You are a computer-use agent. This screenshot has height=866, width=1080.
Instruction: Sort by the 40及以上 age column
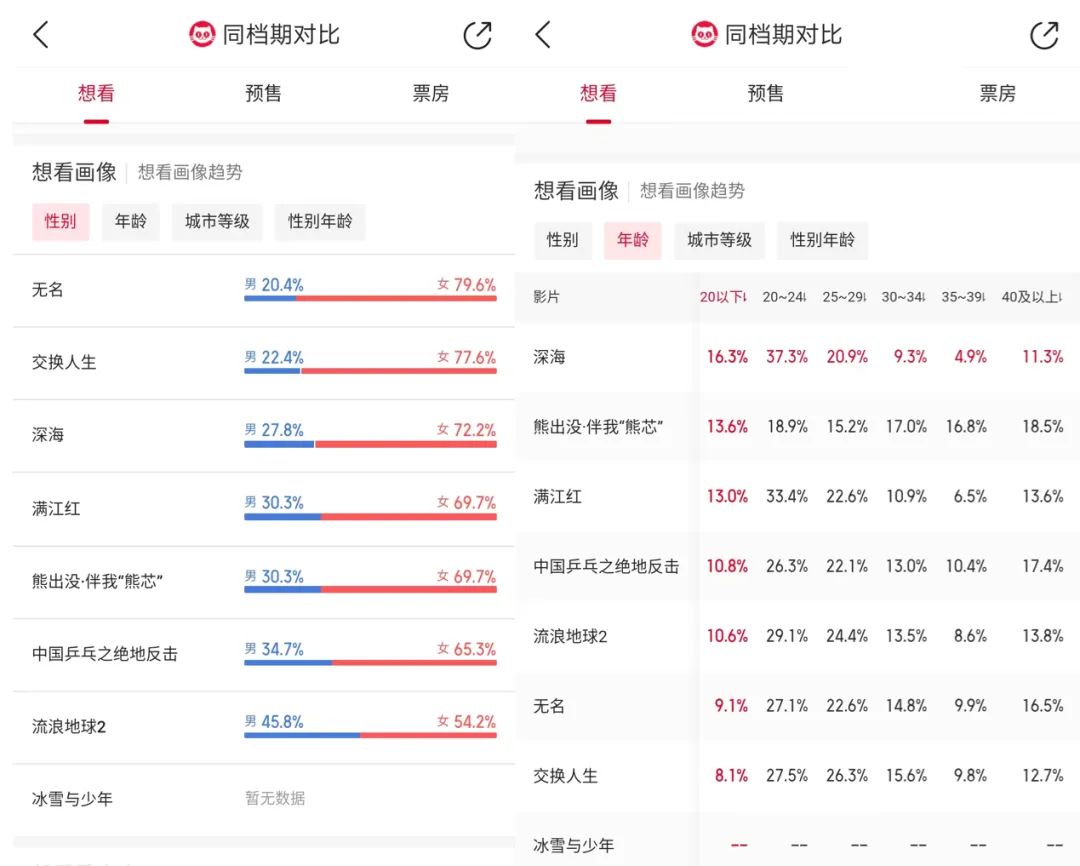tap(1034, 297)
